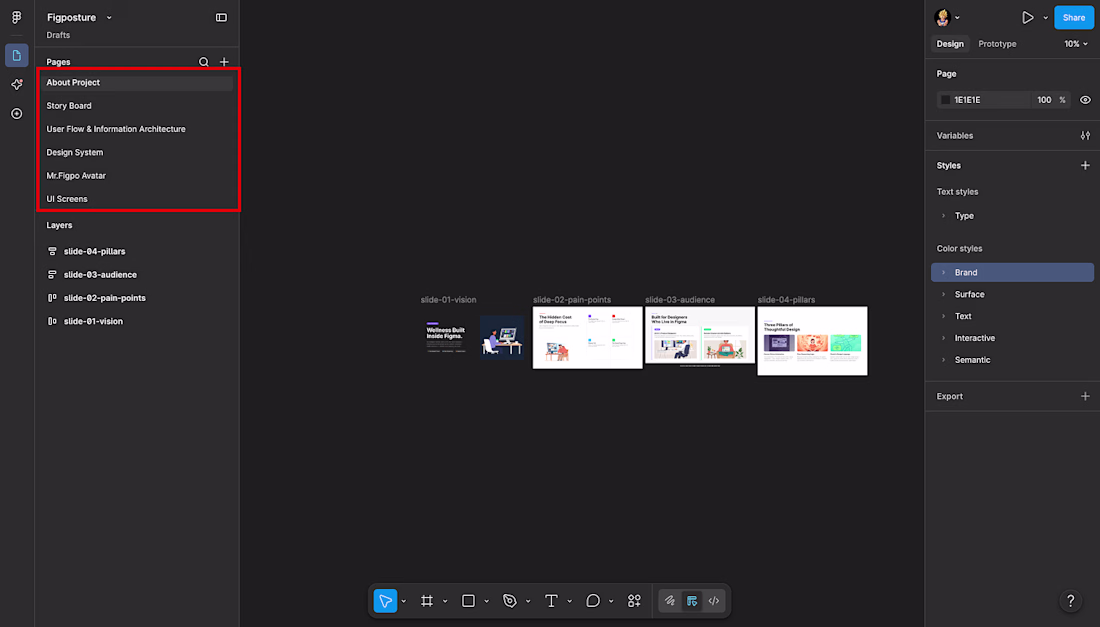The width and height of the screenshot is (1100, 627).
Task: Add an export setting plus icon
Action: (1085, 396)
